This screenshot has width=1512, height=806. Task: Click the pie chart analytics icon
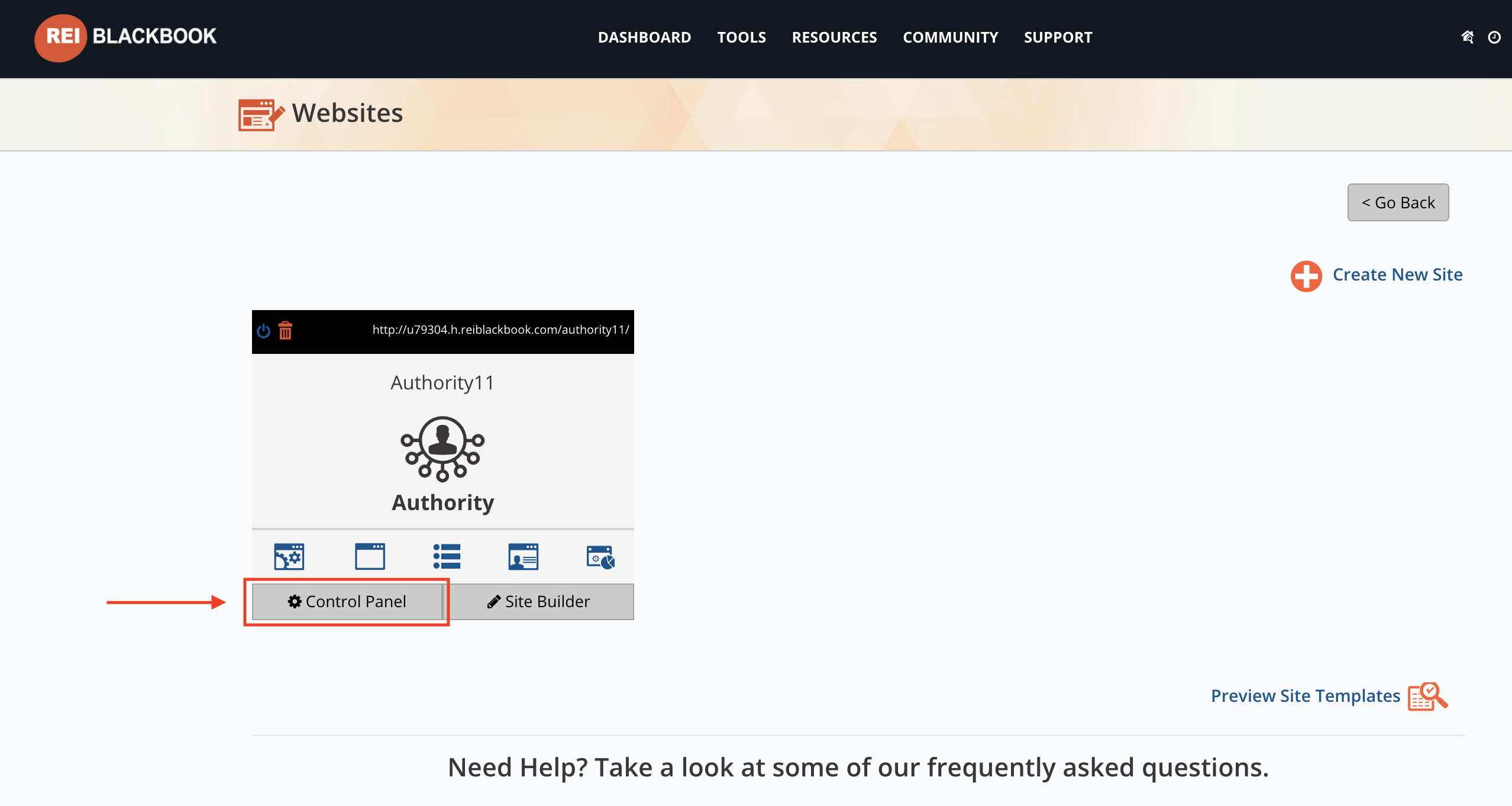click(600, 557)
